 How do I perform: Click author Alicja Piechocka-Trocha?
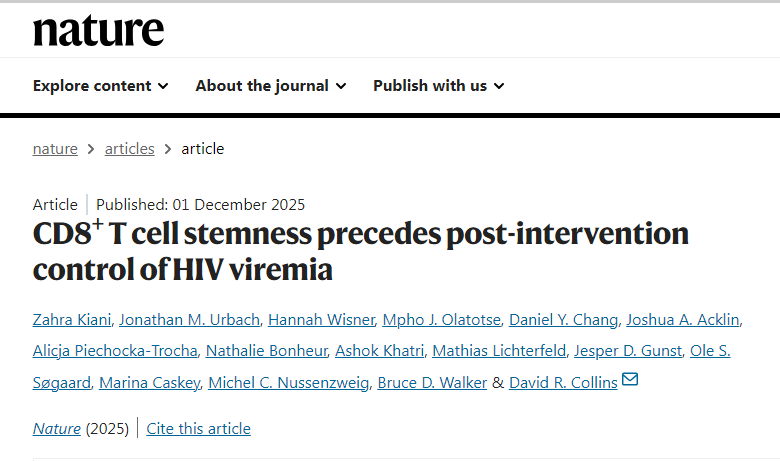(114, 351)
